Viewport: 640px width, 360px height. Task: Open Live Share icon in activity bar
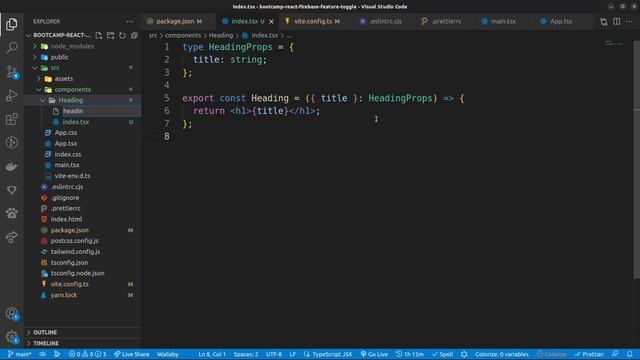(x=11, y=237)
